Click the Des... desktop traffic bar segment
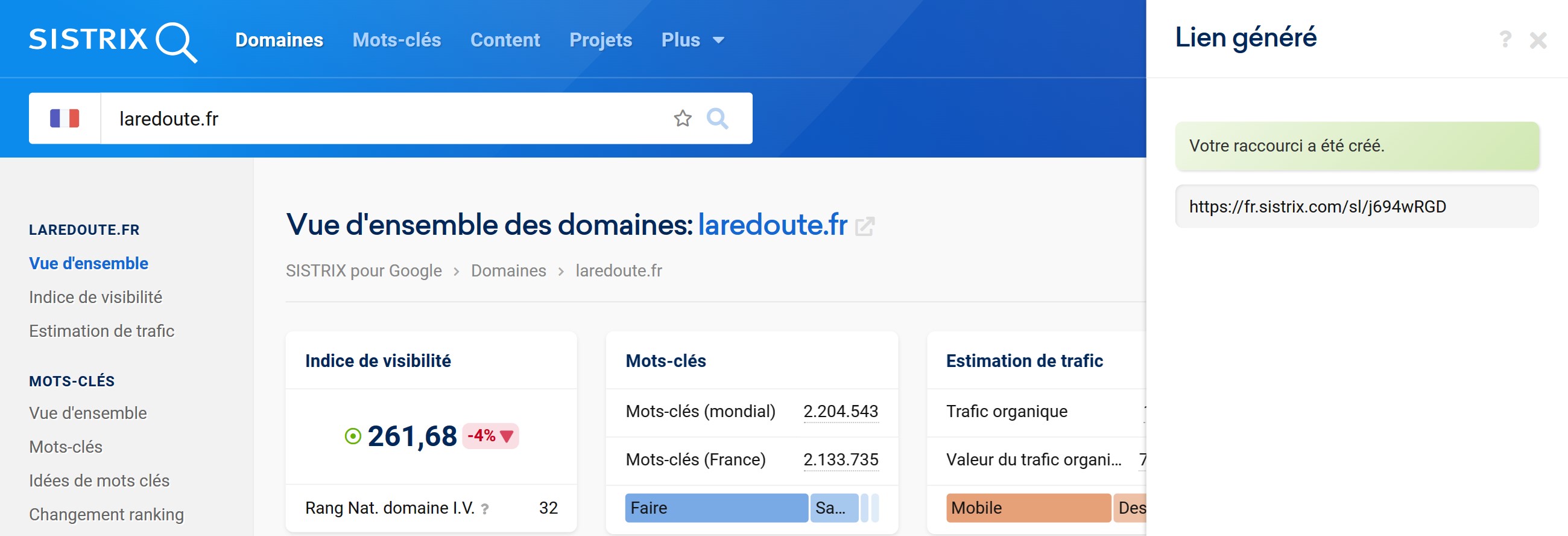 (x=1130, y=508)
